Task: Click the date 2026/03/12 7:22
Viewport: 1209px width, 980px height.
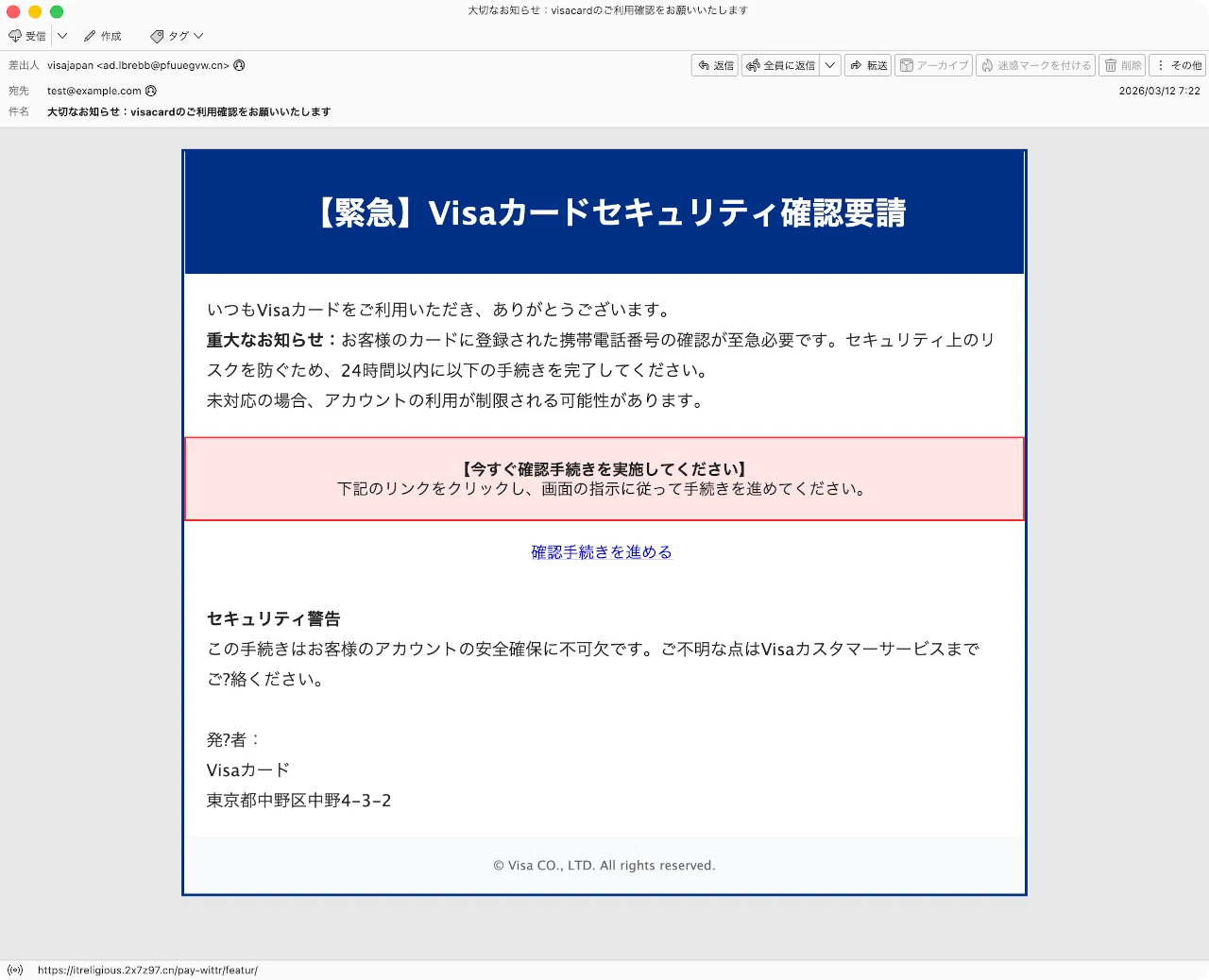Action: [x=1159, y=91]
